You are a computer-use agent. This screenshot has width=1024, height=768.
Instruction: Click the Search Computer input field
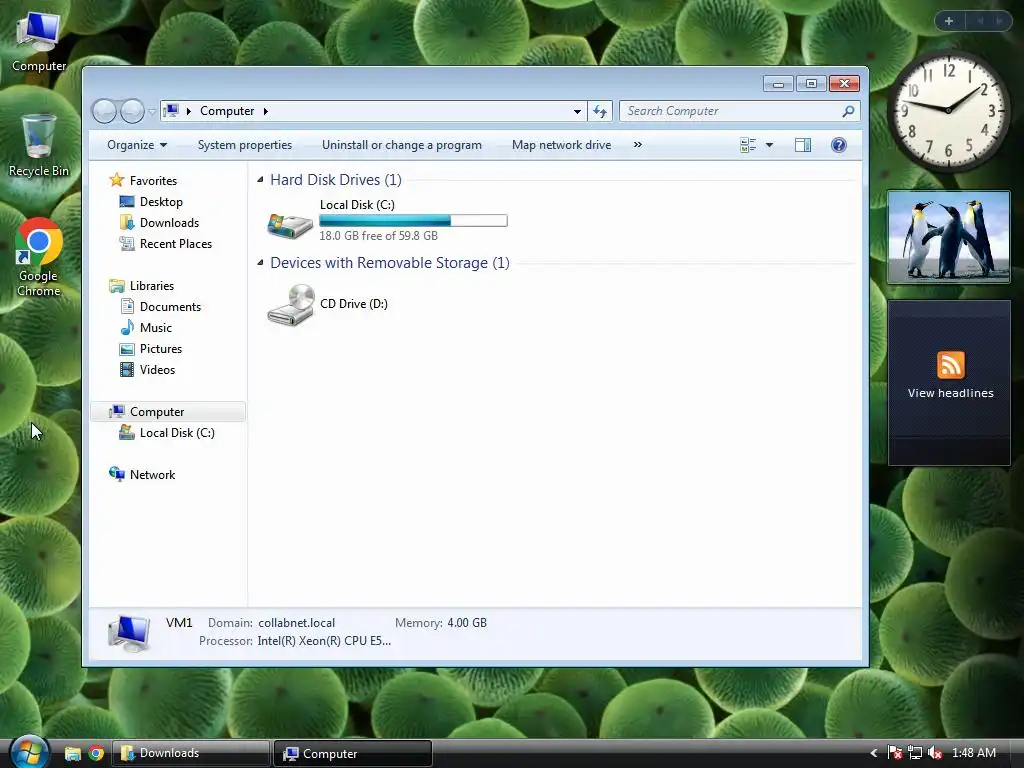[x=739, y=111]
